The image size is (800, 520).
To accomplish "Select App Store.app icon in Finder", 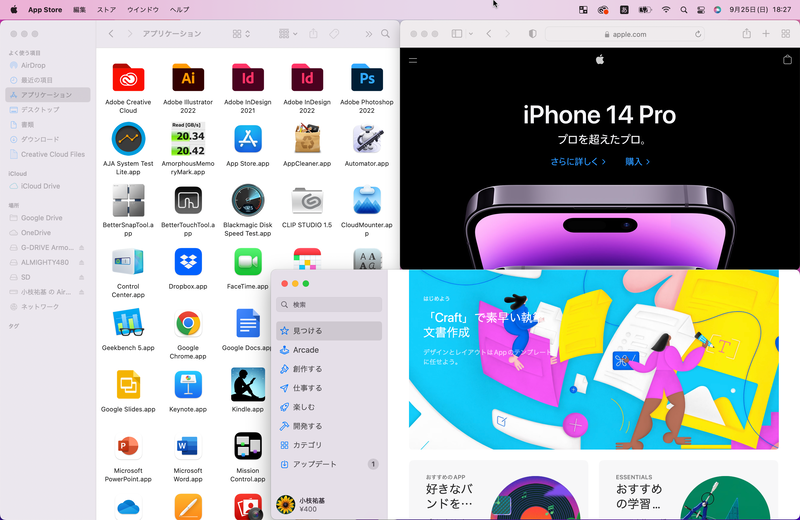I will [x=247, y=138].
